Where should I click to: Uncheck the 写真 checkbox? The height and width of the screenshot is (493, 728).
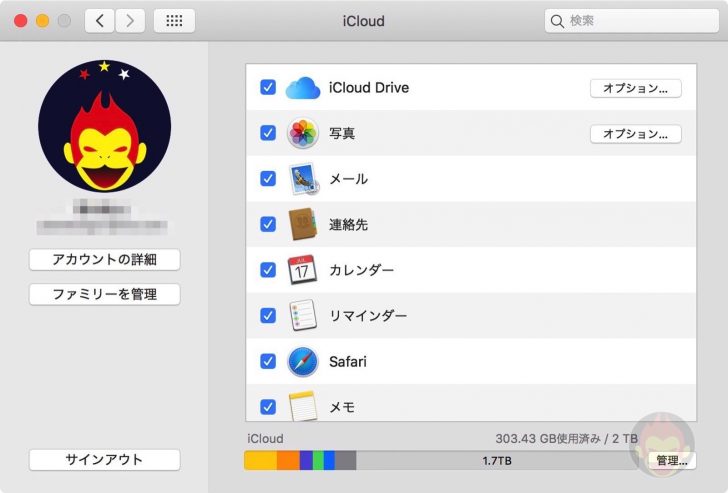(x=268, y=133)
